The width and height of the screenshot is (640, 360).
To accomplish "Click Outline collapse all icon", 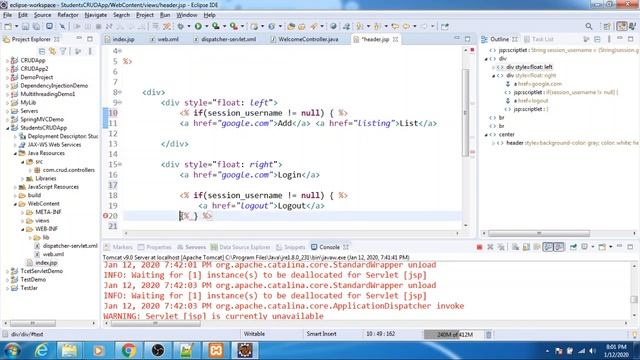I will 598,39.
